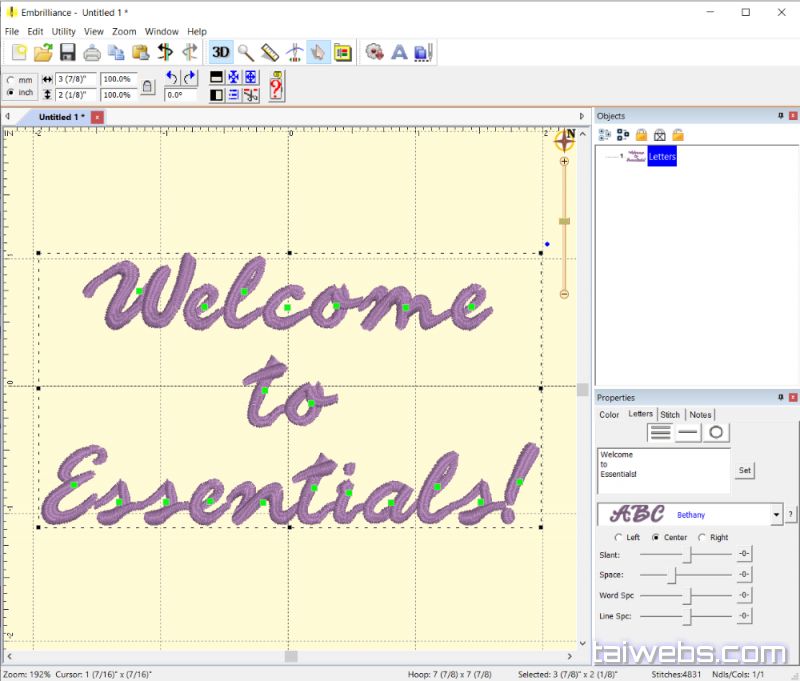Click the Create Letters 'A' tool
Image resolution: width=800 pixels, height=681 pixels.
click(398, 53)
